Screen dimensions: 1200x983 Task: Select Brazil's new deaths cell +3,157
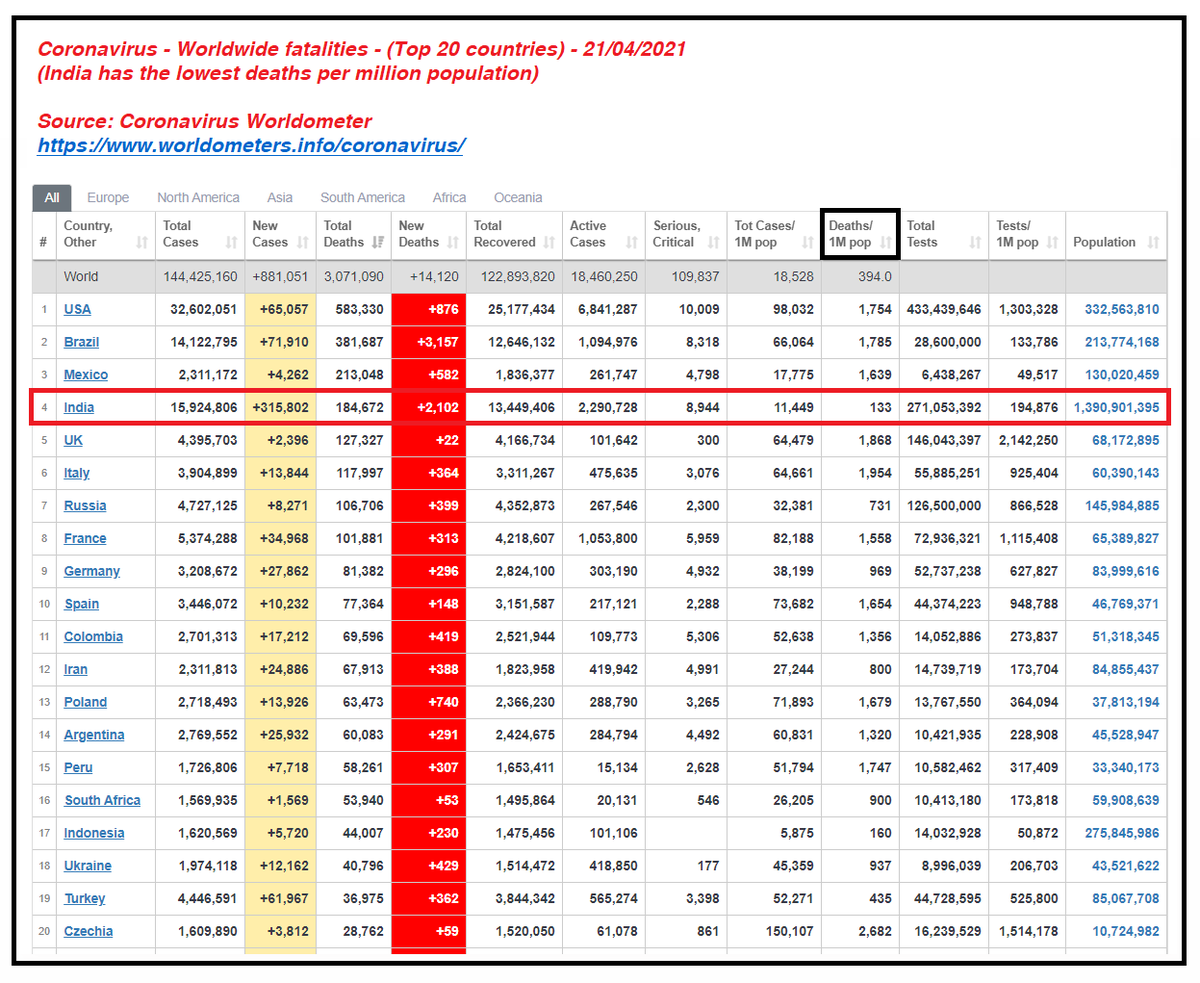(x=429, y=342)
